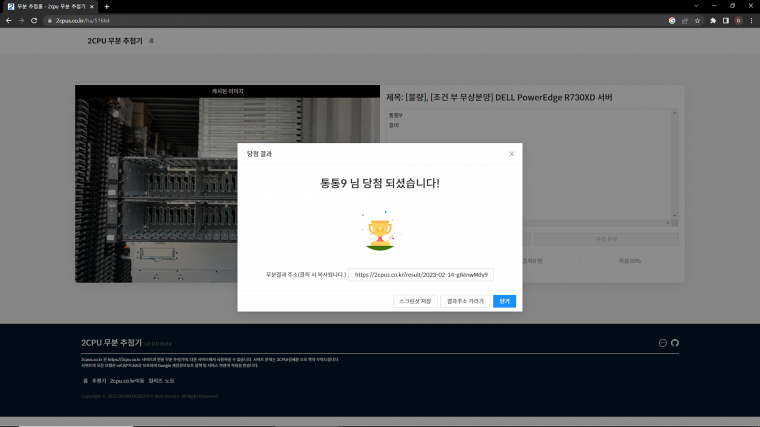The height and width of the screenshot is (427, 760).
Task: Click the 결과주소 가리기 button
Action: (465, 301)
